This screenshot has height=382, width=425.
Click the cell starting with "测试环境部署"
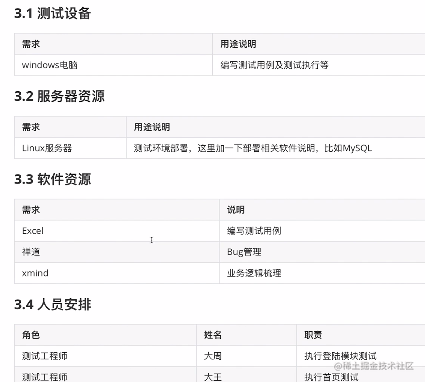click(276, 148)
